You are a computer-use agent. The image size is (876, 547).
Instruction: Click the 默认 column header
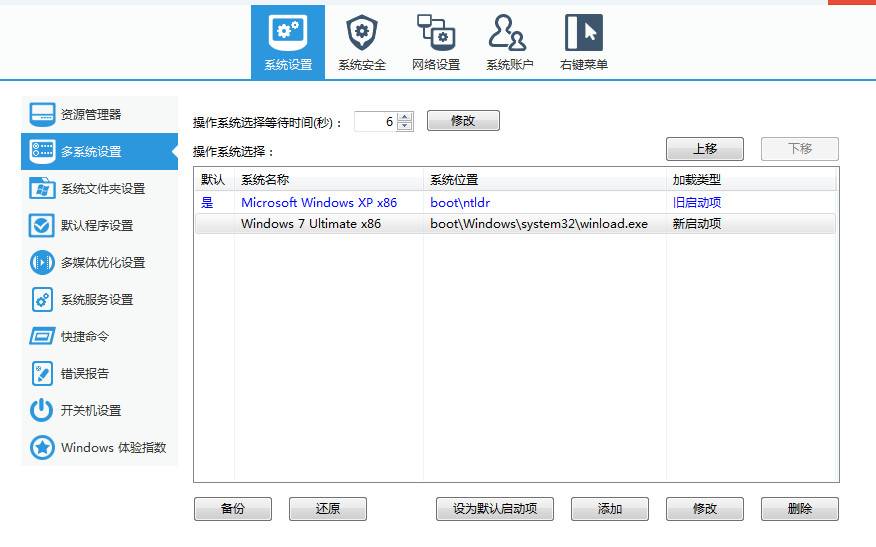(x=214, y=180)
